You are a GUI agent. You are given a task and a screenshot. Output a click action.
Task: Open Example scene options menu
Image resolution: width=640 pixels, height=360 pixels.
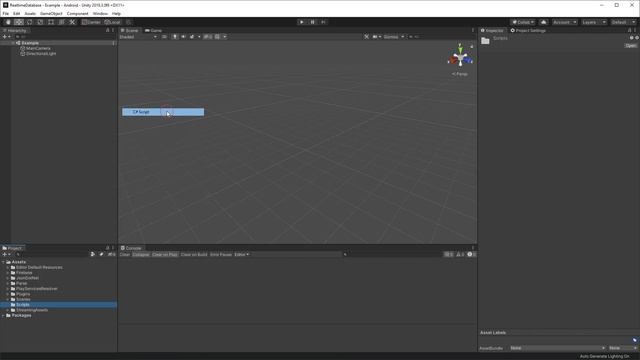(x=113, y=43)
